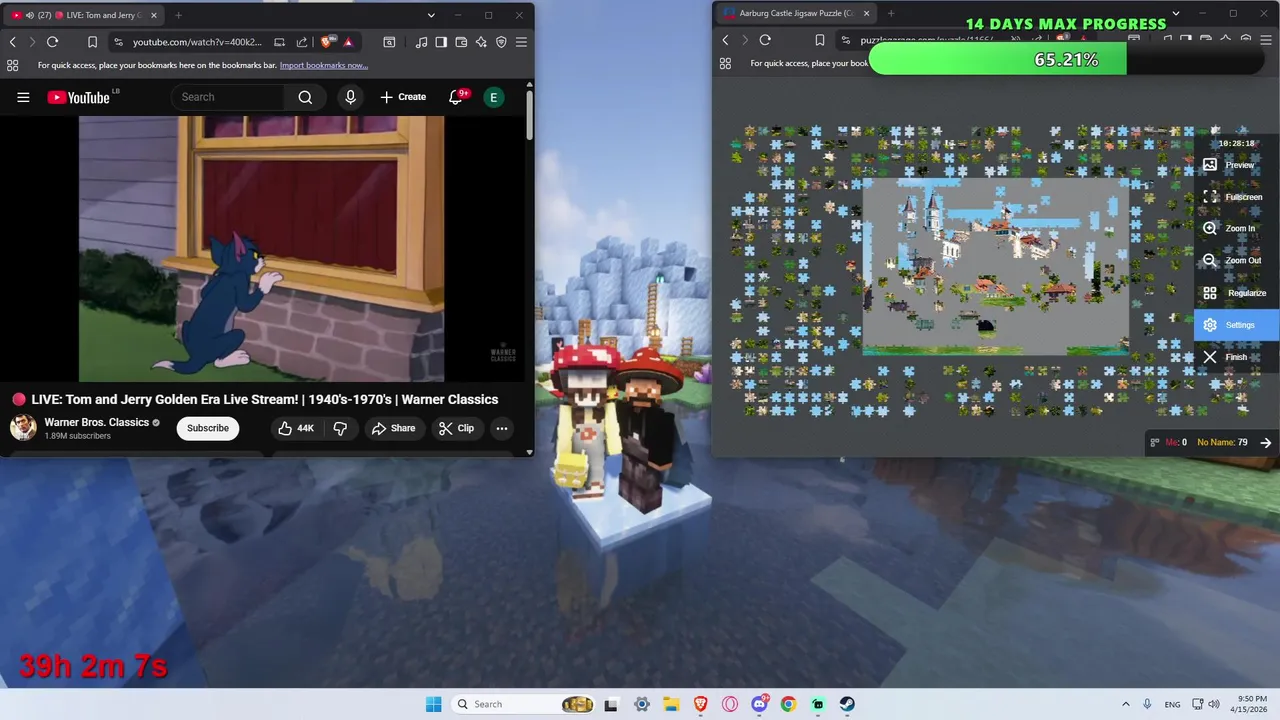Click the Warner Bros. Classics channel avatar
The height and width of the screenshot is (720, 1280).
pyautogui.click(x=23, y=428)
